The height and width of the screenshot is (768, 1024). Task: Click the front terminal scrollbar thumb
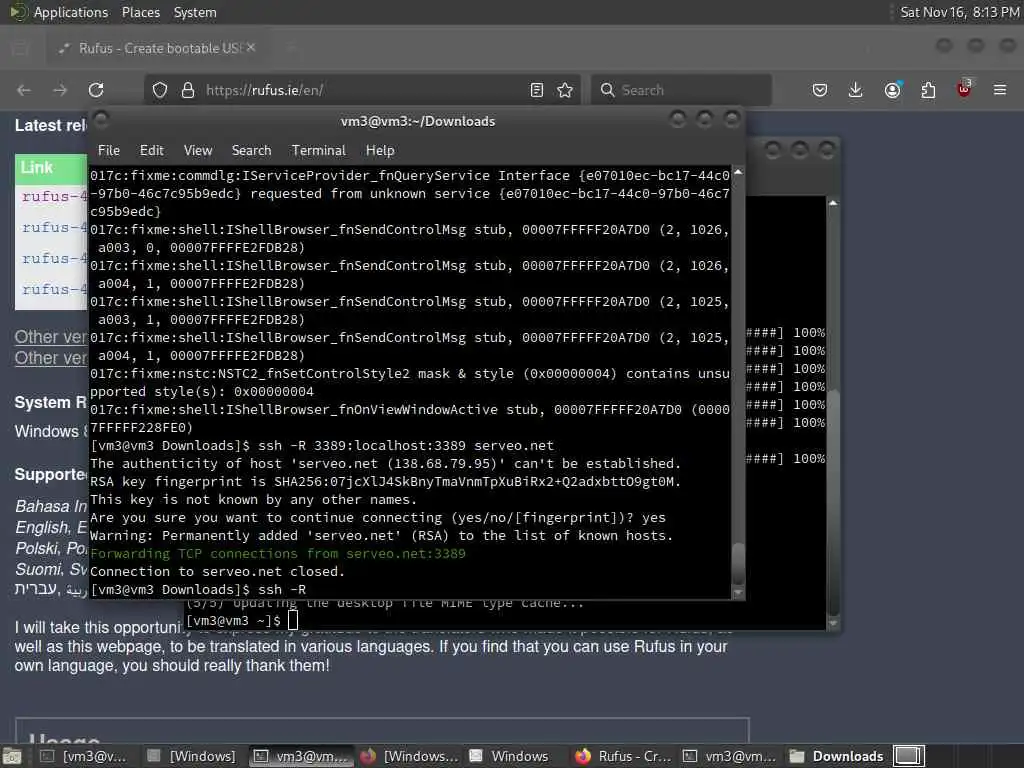coord(738,563)
